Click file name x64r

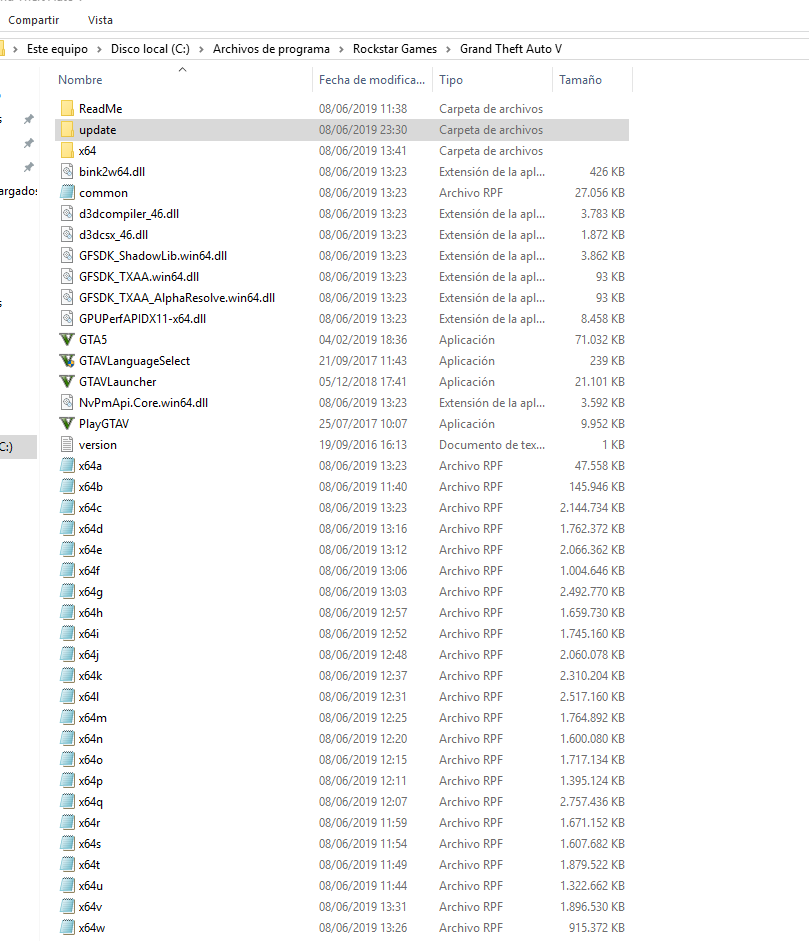[89, 823]
